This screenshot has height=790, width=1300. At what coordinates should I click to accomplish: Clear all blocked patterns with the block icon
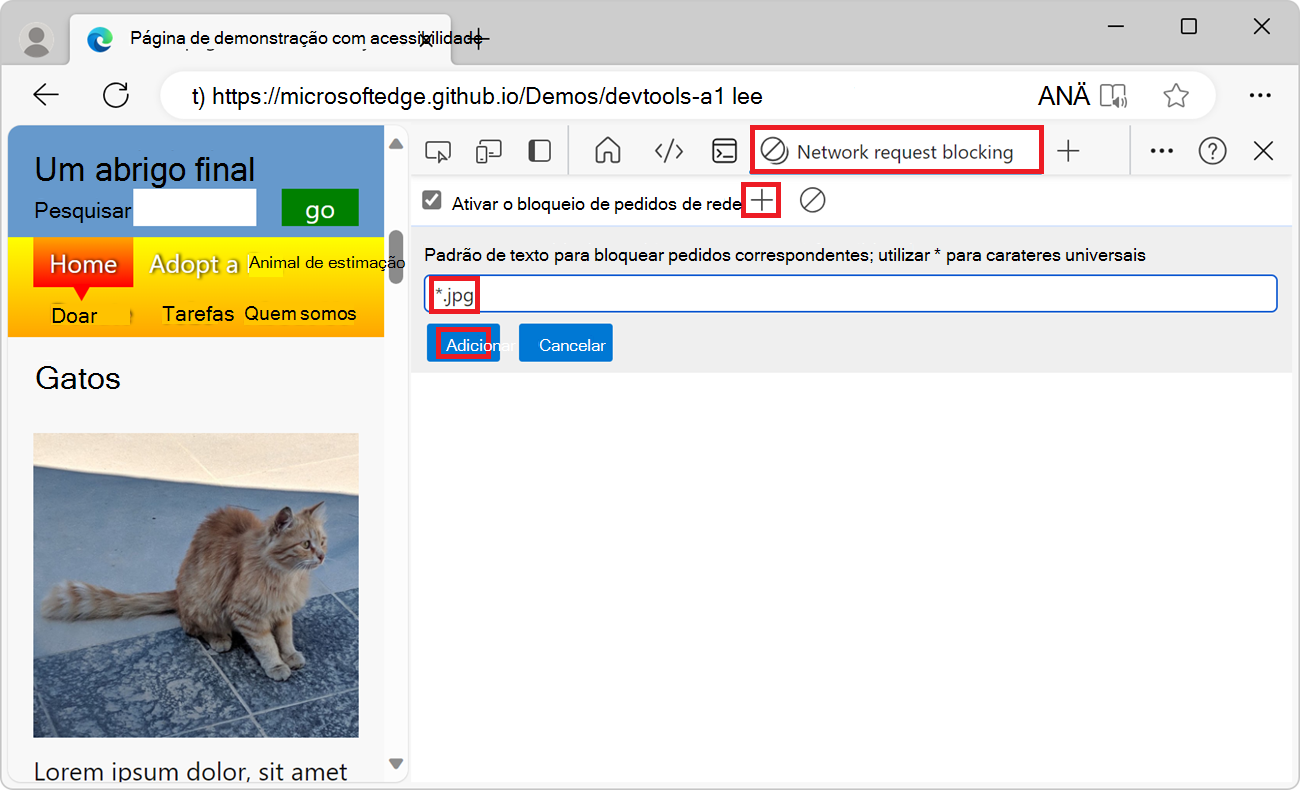tap(812, 200)
